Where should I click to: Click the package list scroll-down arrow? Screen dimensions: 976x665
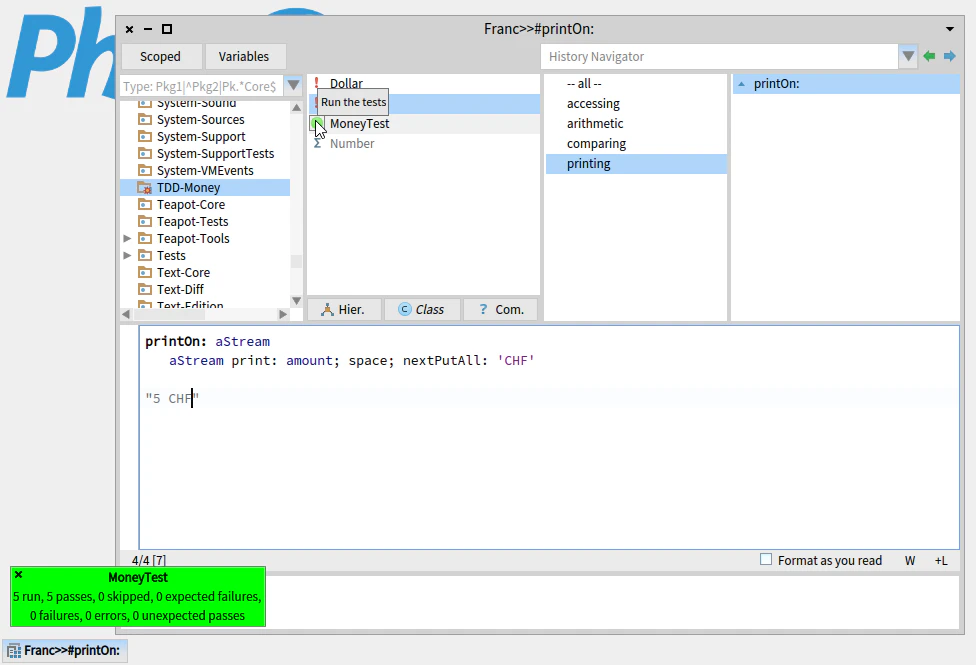[x=296, y=301]
